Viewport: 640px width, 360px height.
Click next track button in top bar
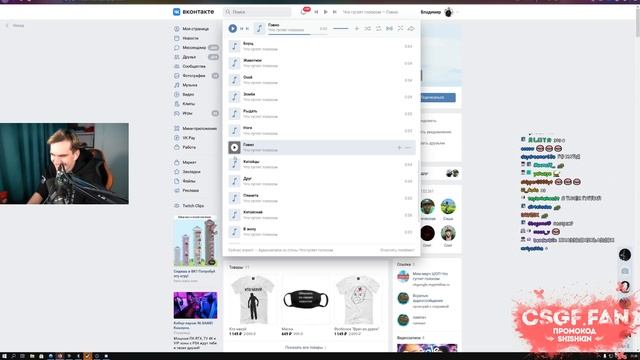(x=335, y=12)
